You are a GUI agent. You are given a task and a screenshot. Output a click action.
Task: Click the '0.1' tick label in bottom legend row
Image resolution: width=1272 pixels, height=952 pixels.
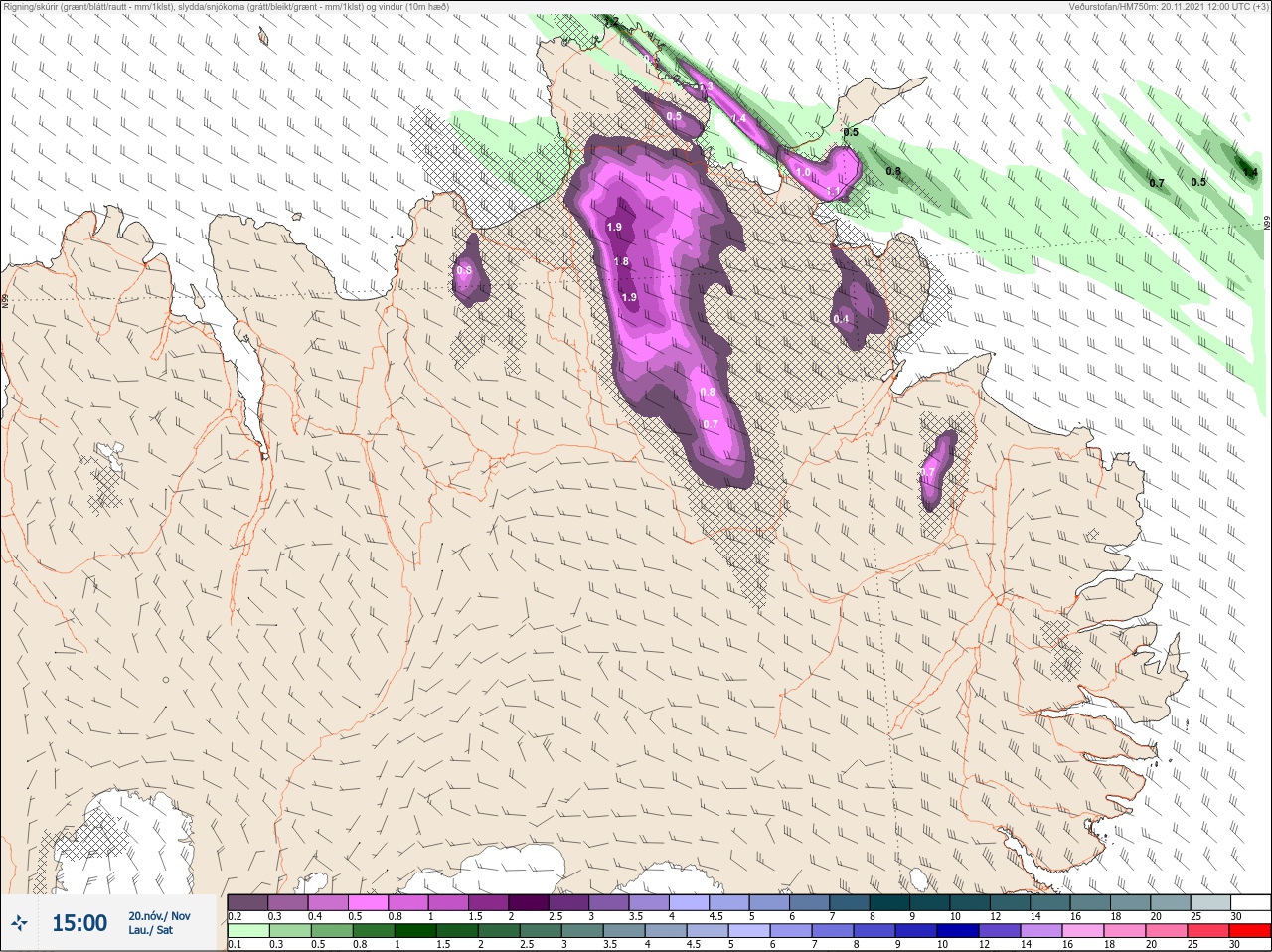[x=235, y=945]
